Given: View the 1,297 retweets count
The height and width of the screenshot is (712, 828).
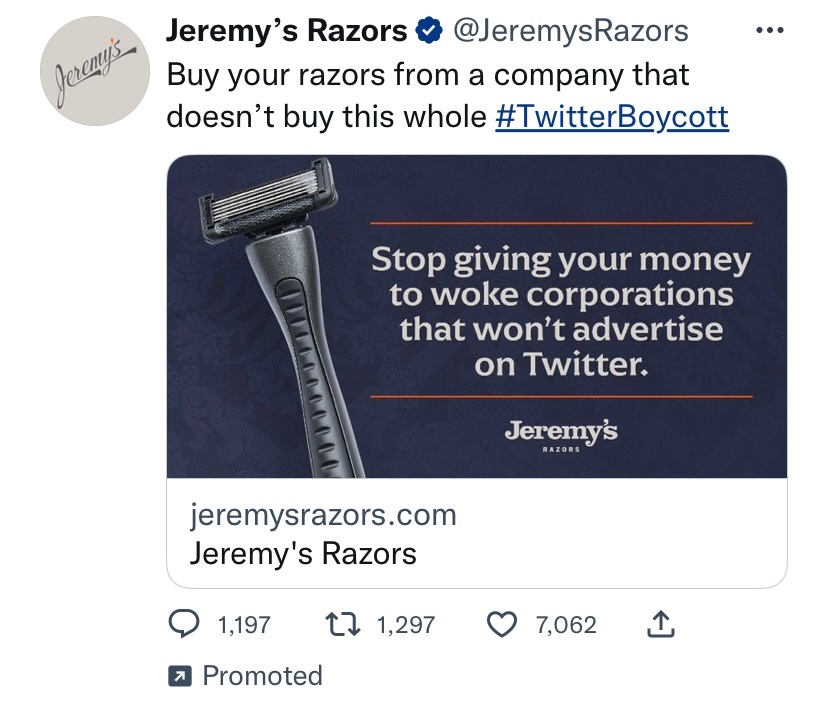Looking at the screenshot, I should (406, 625).
